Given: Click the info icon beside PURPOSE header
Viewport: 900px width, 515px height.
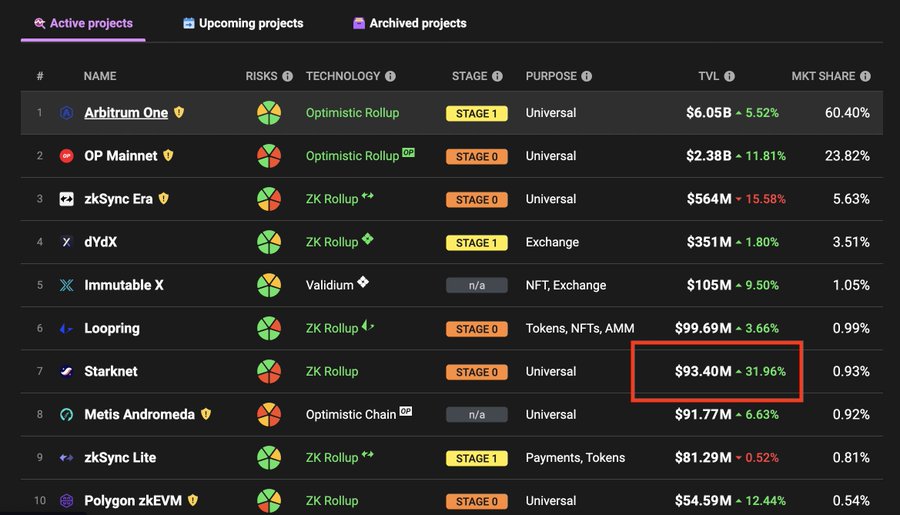Looking at the screenshot, I should coord(586,76).
